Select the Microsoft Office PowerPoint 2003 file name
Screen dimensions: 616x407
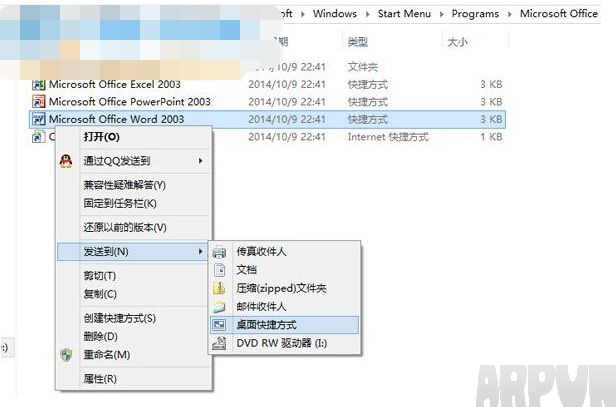point(130,102)
